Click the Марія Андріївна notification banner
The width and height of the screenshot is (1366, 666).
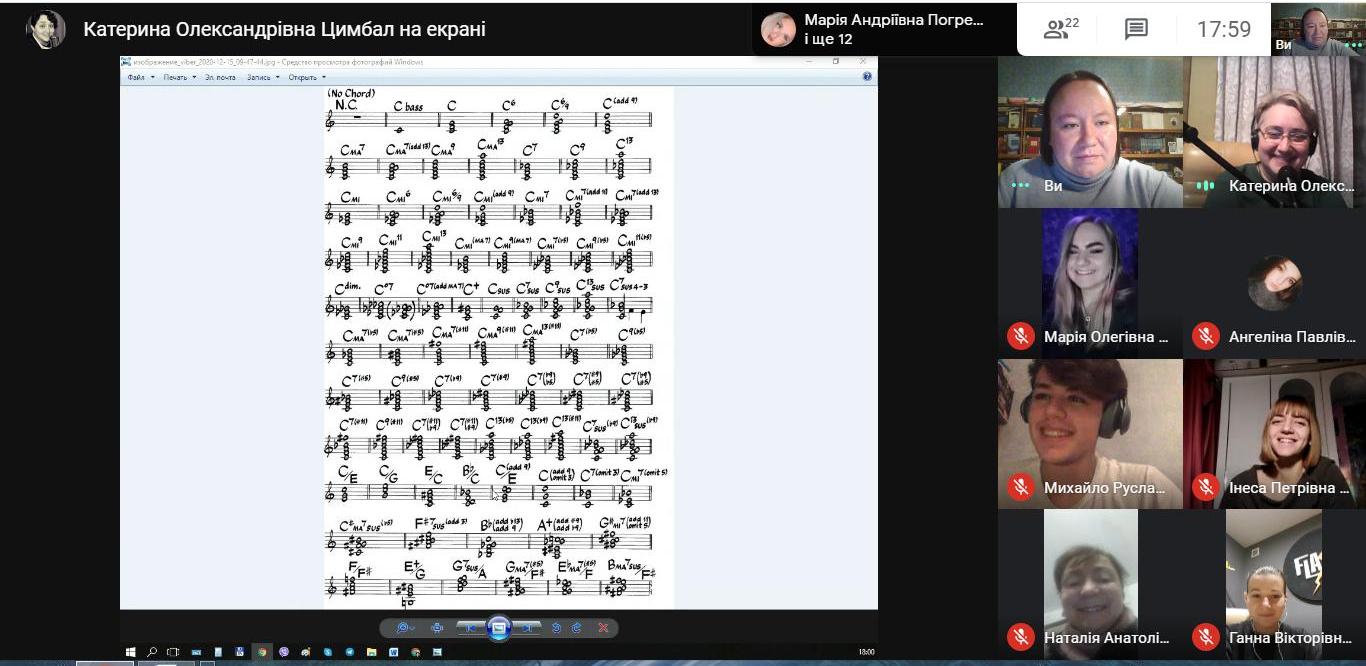point(884,29)
